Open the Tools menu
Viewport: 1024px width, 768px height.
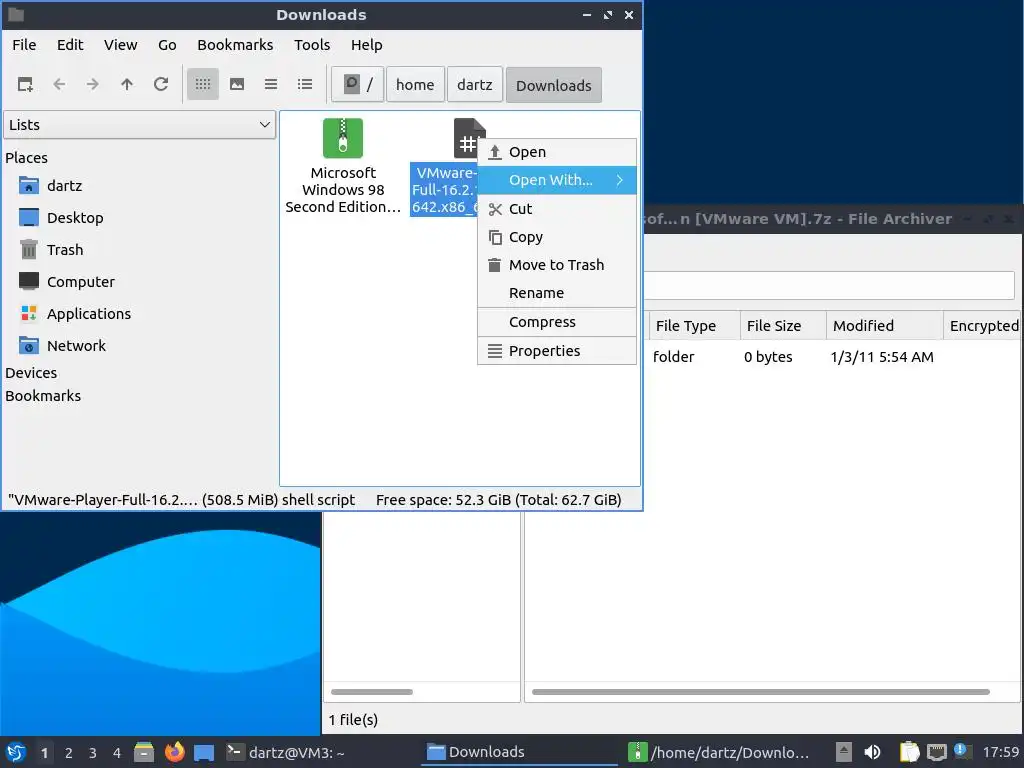[x=312, y=45]
